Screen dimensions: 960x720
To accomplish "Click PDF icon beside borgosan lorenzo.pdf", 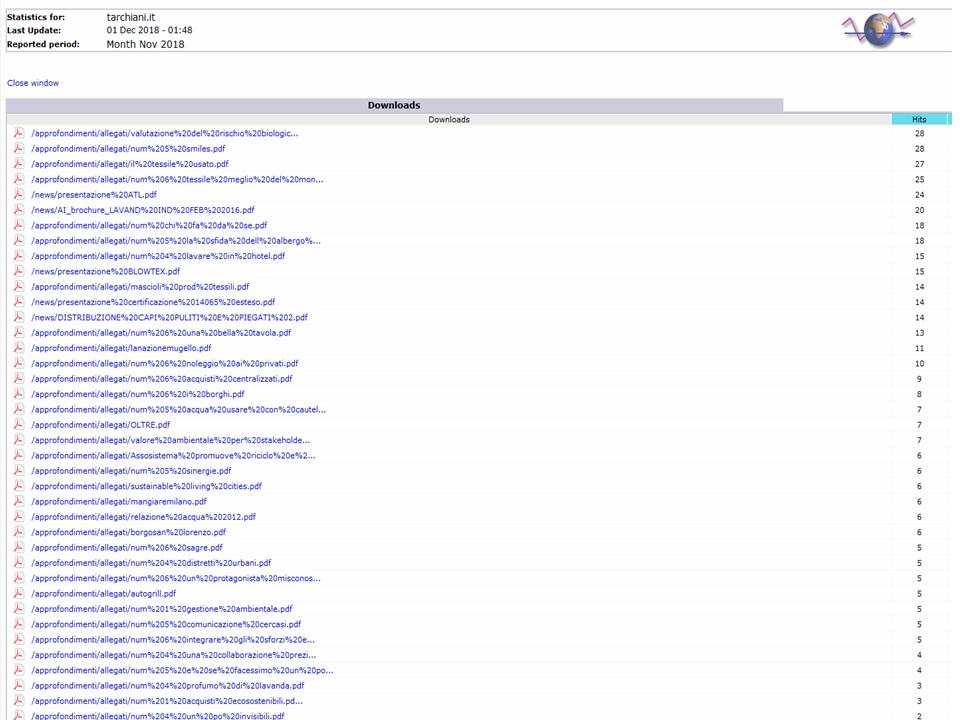I will [18, 532].
